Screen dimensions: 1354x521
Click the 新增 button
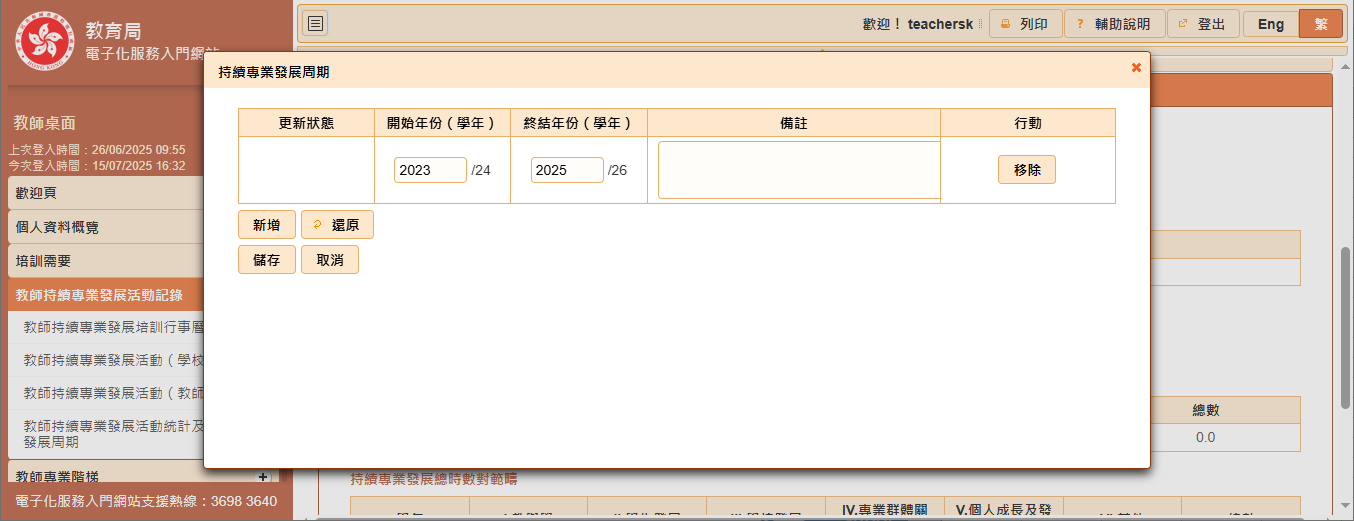coord(267,225)
